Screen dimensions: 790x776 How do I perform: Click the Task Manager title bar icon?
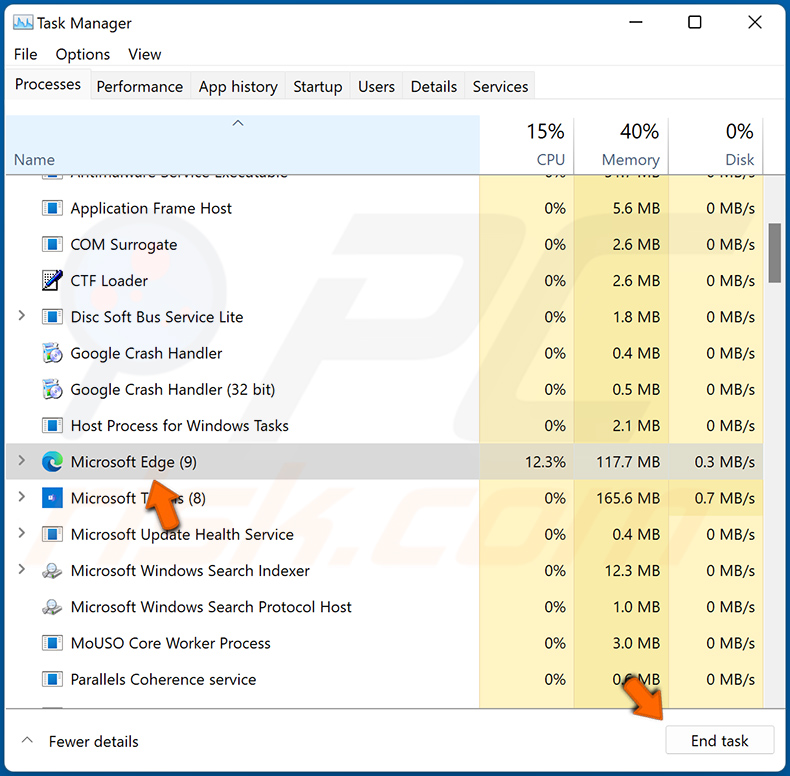coord(23,23)
